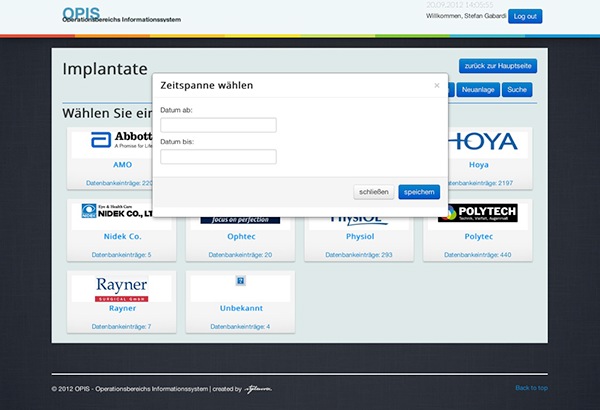Select the Hoya logo thumbnail
600x410 pixels.
[x=483, y=142]
